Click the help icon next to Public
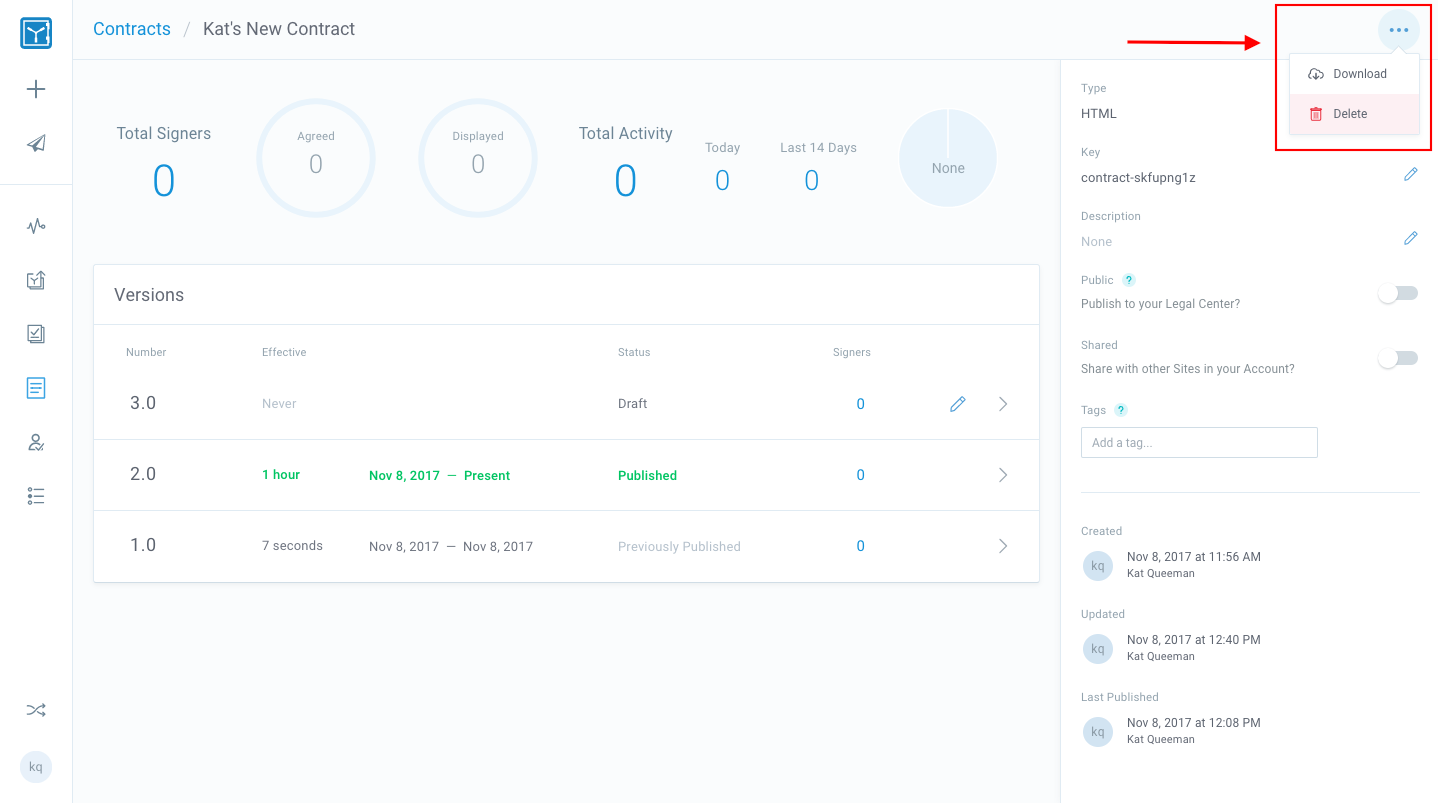Screen dimensions: 1438x803 [x=1128, y=280]
